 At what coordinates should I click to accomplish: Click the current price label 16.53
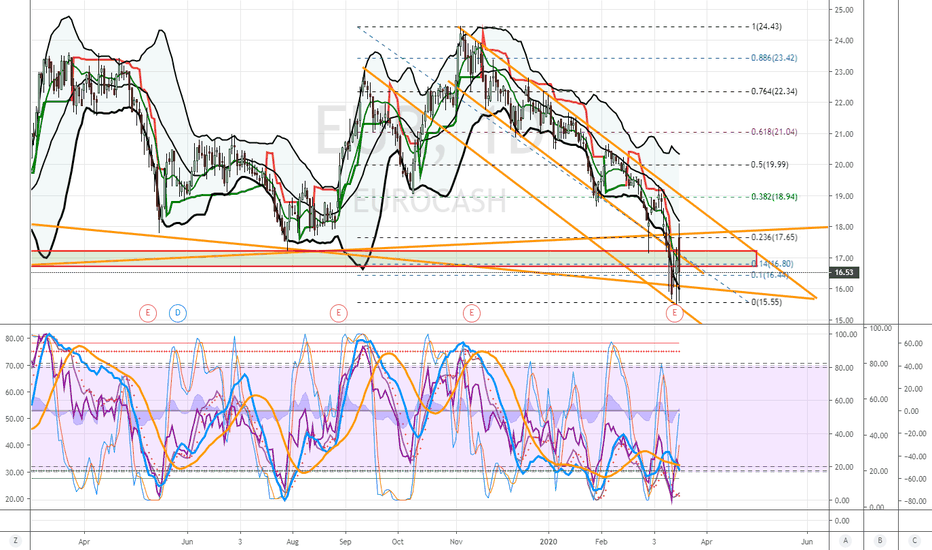coord(844,272)
